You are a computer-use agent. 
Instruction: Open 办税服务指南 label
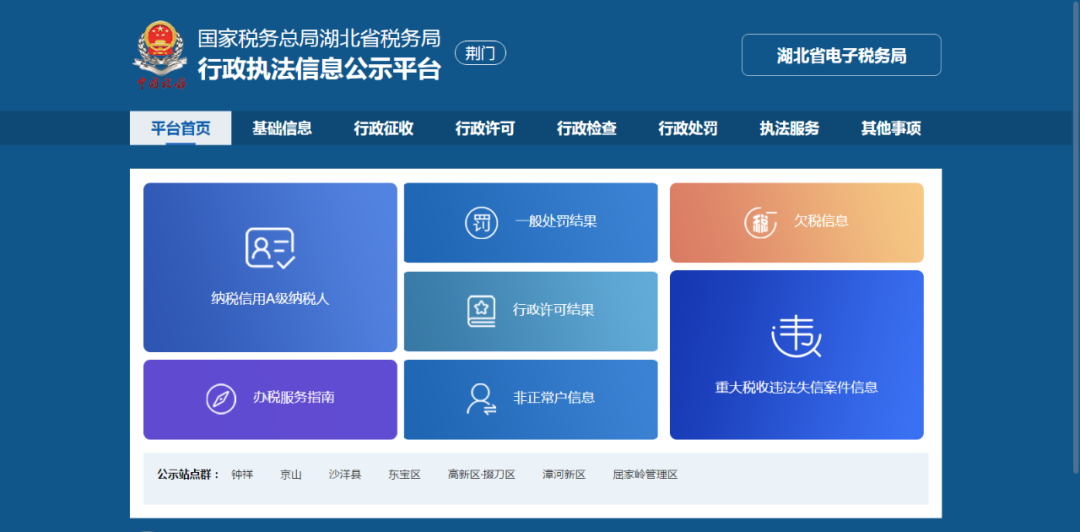pyautogui.click(x=293, y=398)
